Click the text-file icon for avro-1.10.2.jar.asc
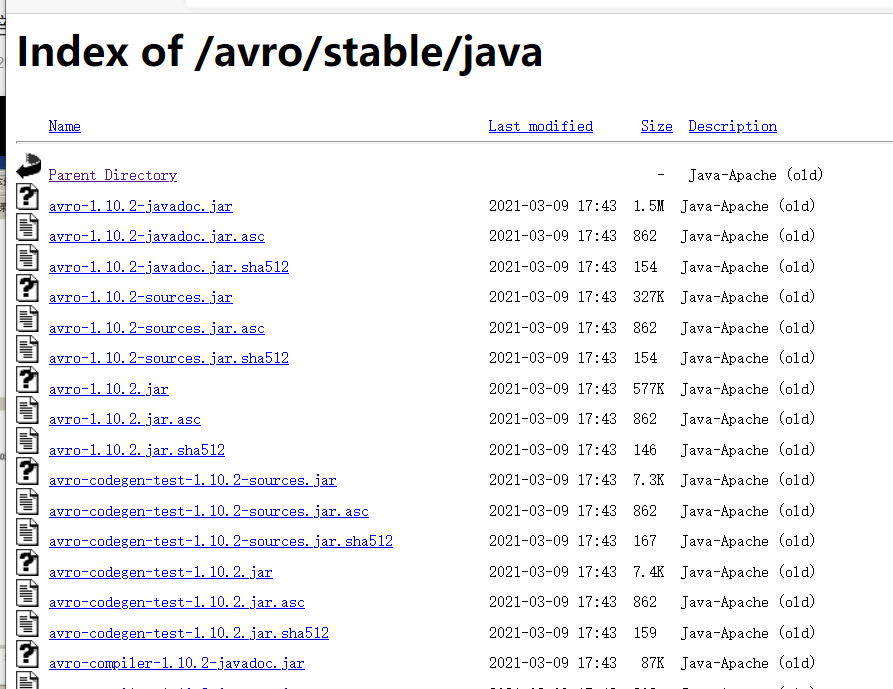 click(x=27, y=410)
